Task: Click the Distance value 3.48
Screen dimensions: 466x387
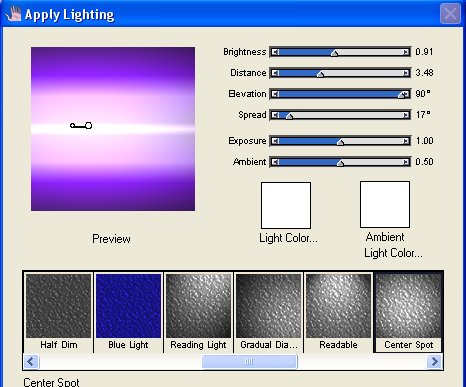Action: [424, 73]
